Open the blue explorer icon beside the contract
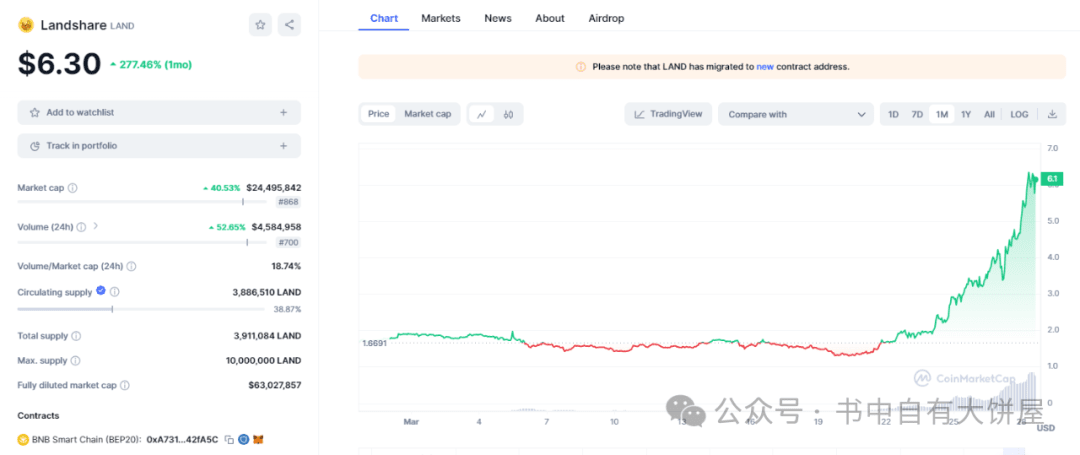The height and width of the screenshot is (455, 1080). point(243,439)
